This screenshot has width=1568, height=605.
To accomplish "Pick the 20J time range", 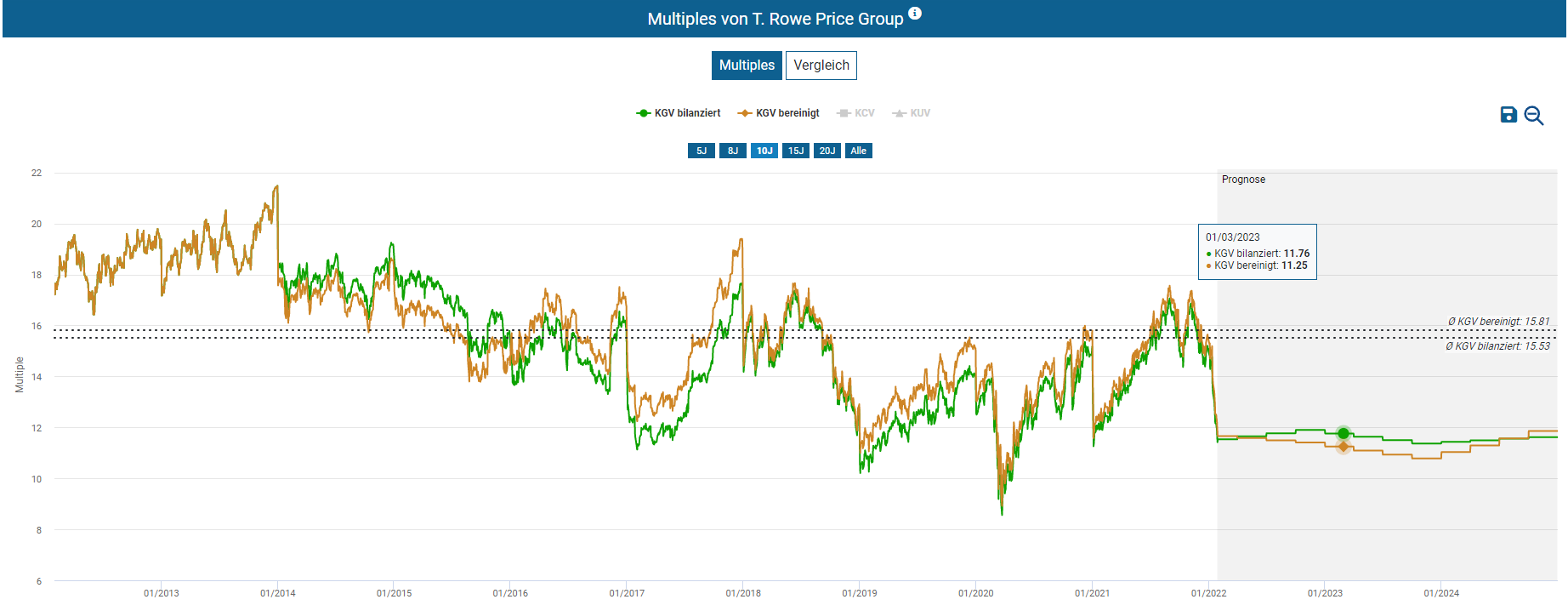I will [x=827, y=151].
